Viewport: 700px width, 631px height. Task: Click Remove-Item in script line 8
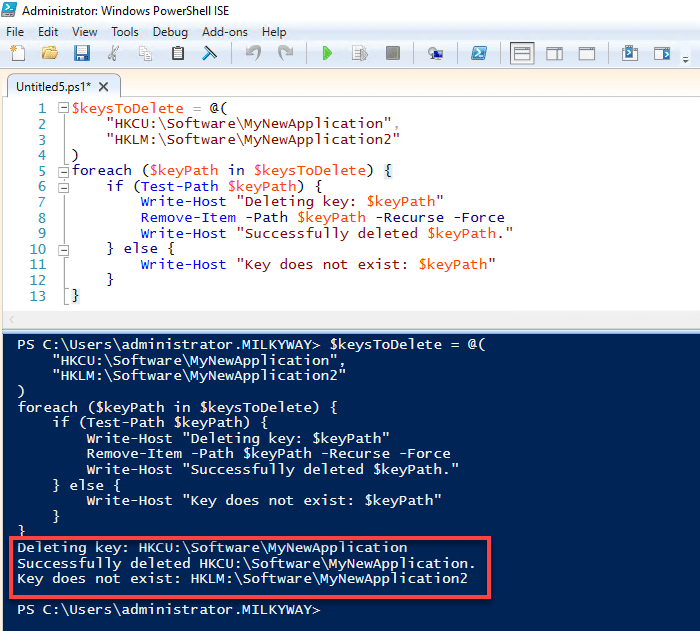click(x=188, y=217)
